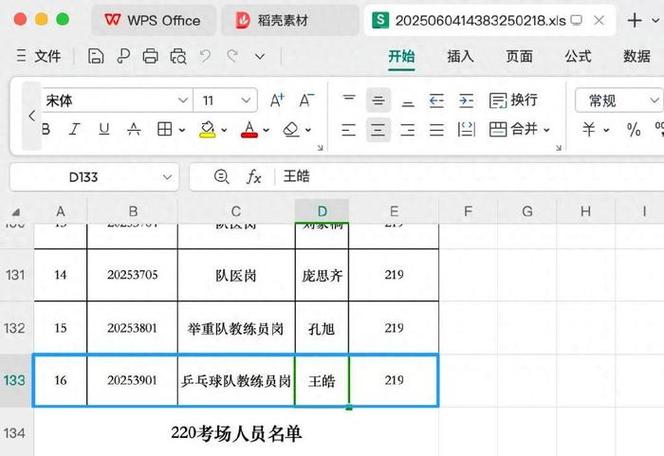Click the fx insert function icon
The height and width of the screenshot is (456, 664).
pos(254,177)
